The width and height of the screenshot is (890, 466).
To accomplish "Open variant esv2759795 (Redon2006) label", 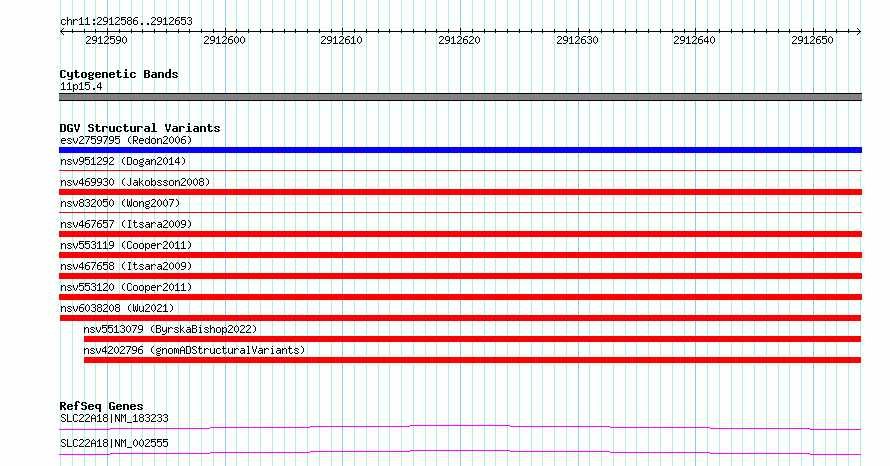I will click(126, 140).
